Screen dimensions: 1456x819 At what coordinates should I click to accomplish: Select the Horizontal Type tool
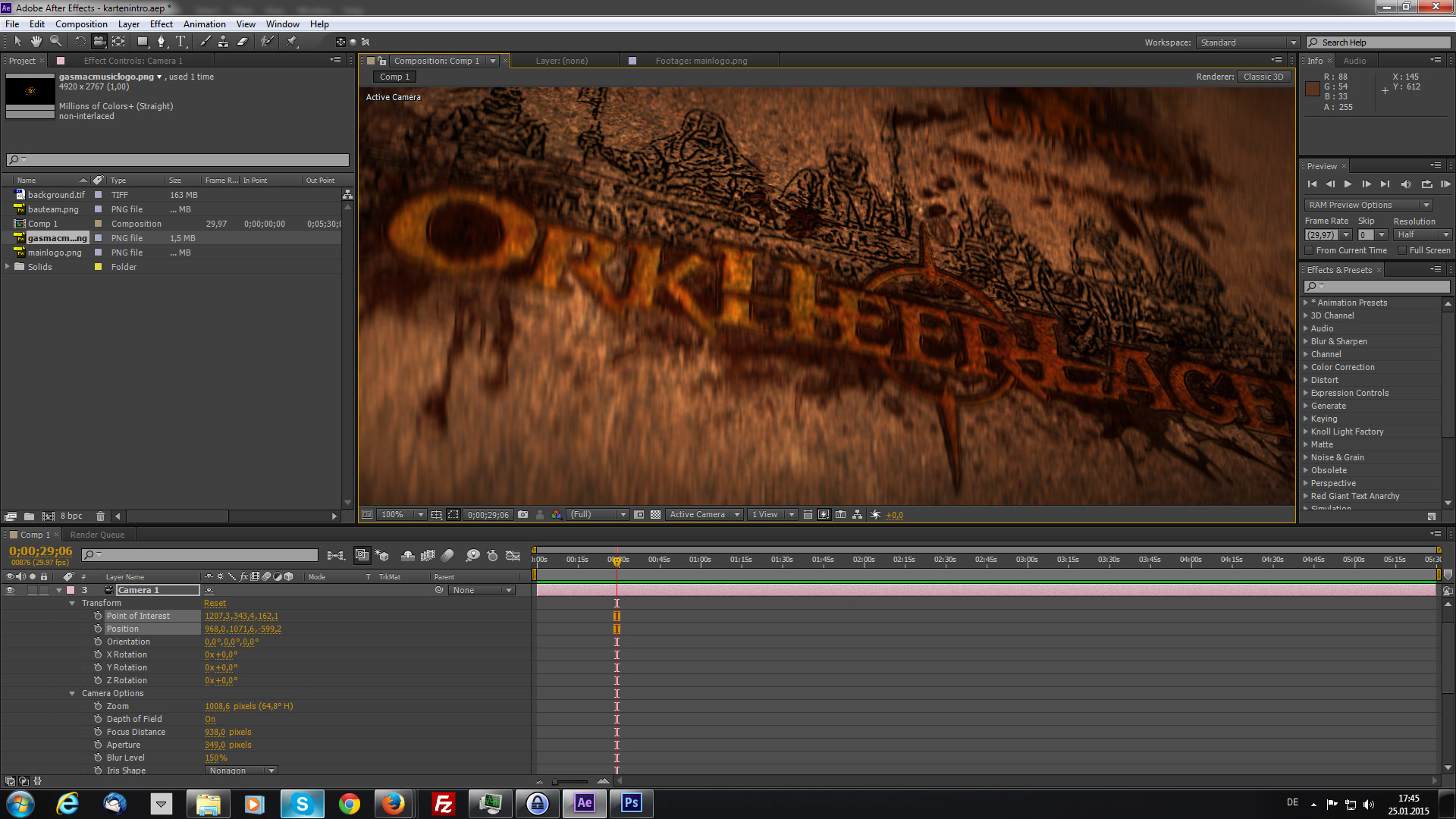click(x=180, y=42)
